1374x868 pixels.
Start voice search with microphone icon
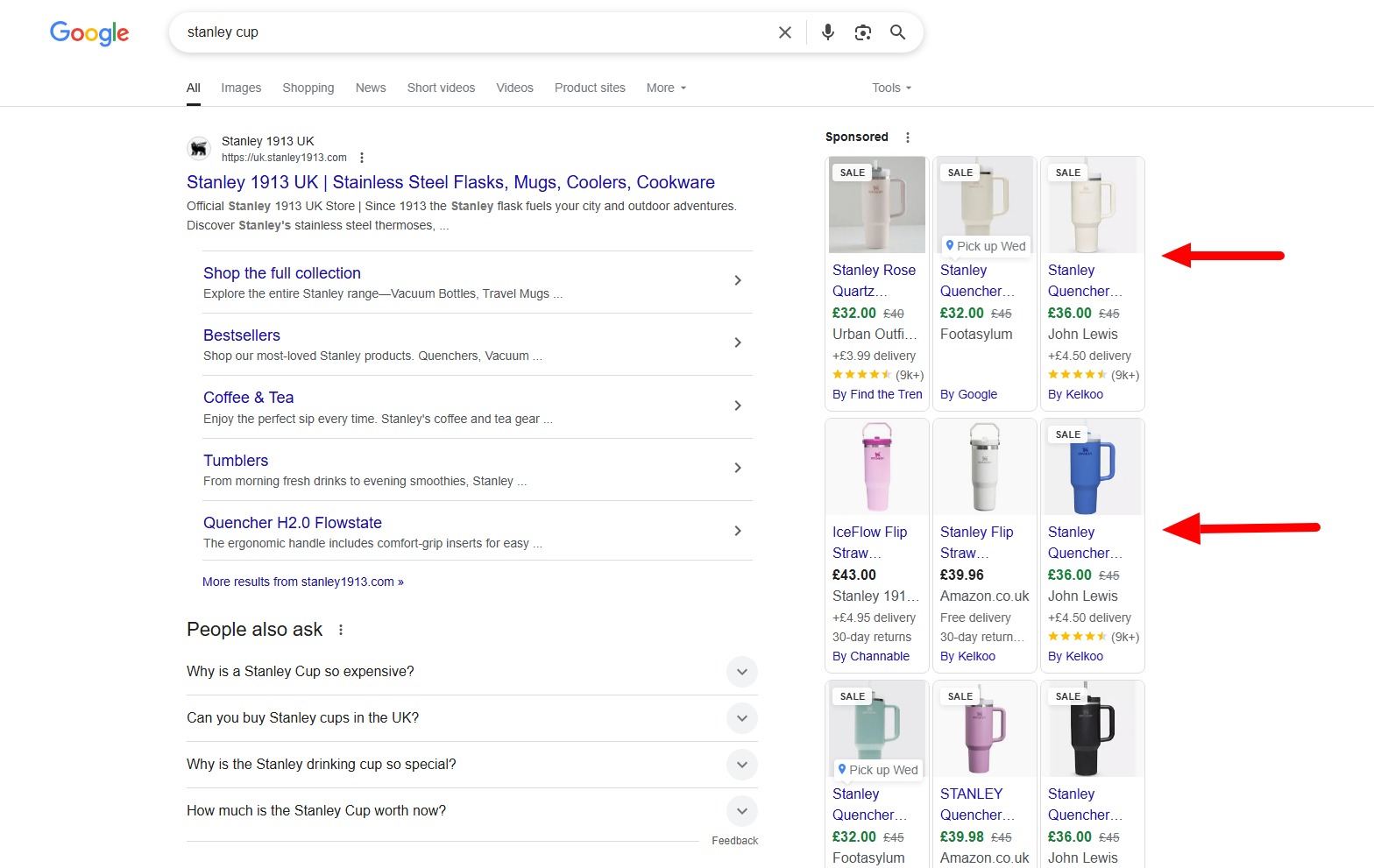827,32
